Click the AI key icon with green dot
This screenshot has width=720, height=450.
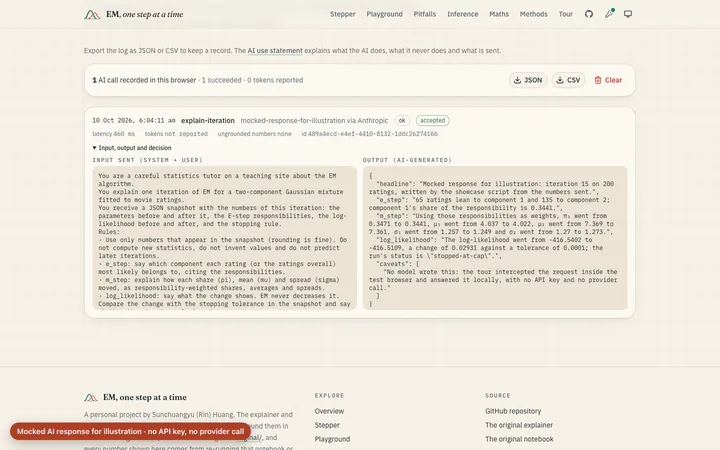(x=609, y=14)
